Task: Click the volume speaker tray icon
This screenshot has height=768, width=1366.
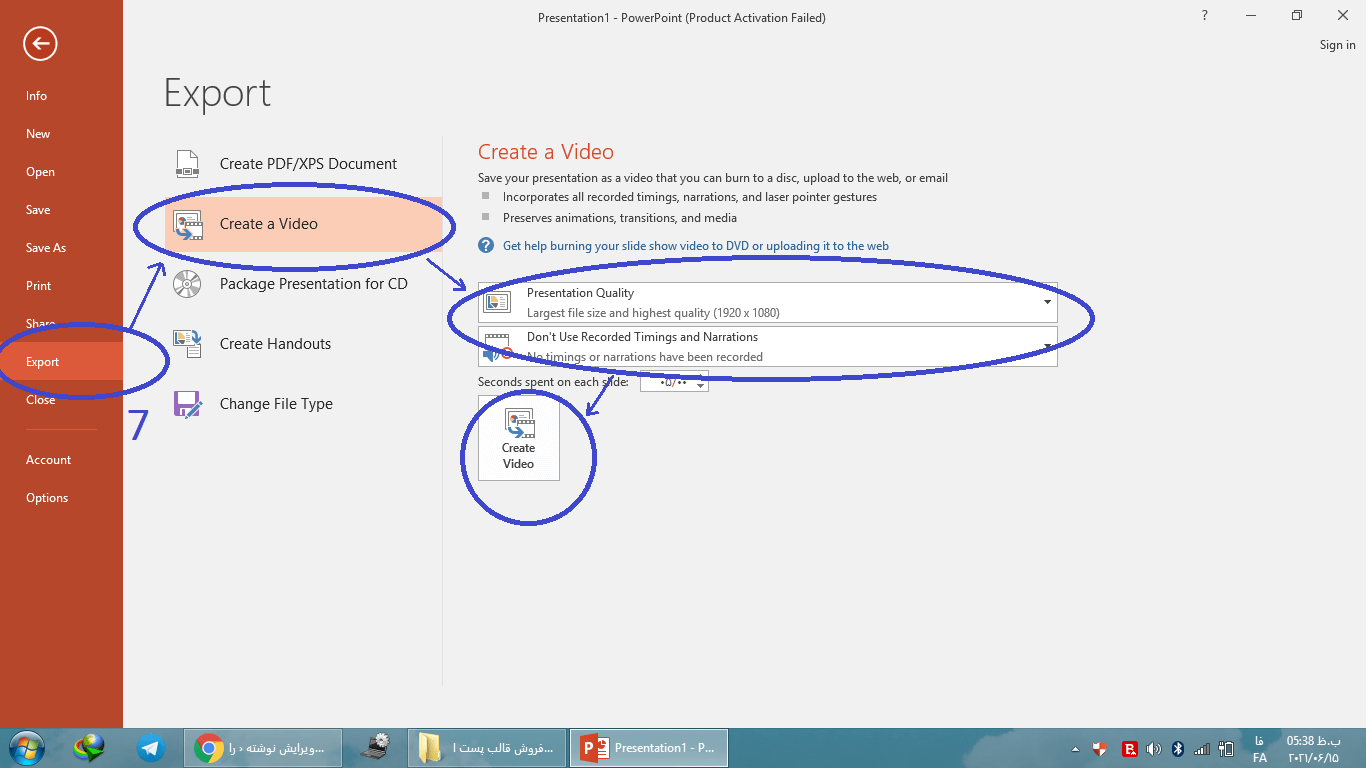Action: click(x=1153, y=749)
